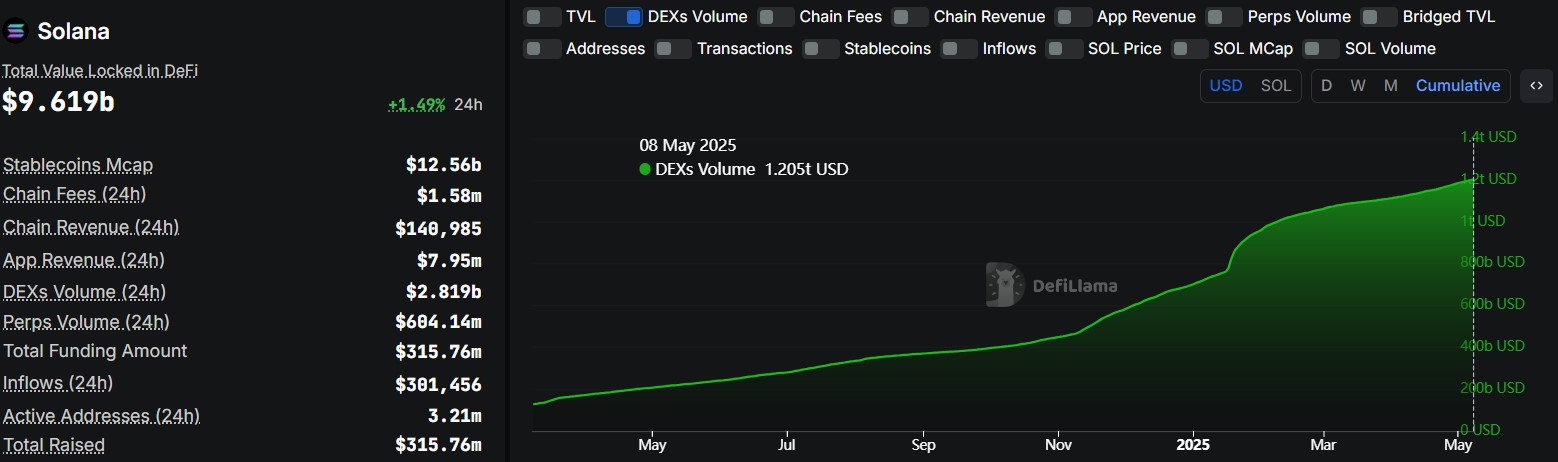Click the $9.619b TVL value
The height and width of the screenshot is (462, 1558).
[58, 101]
